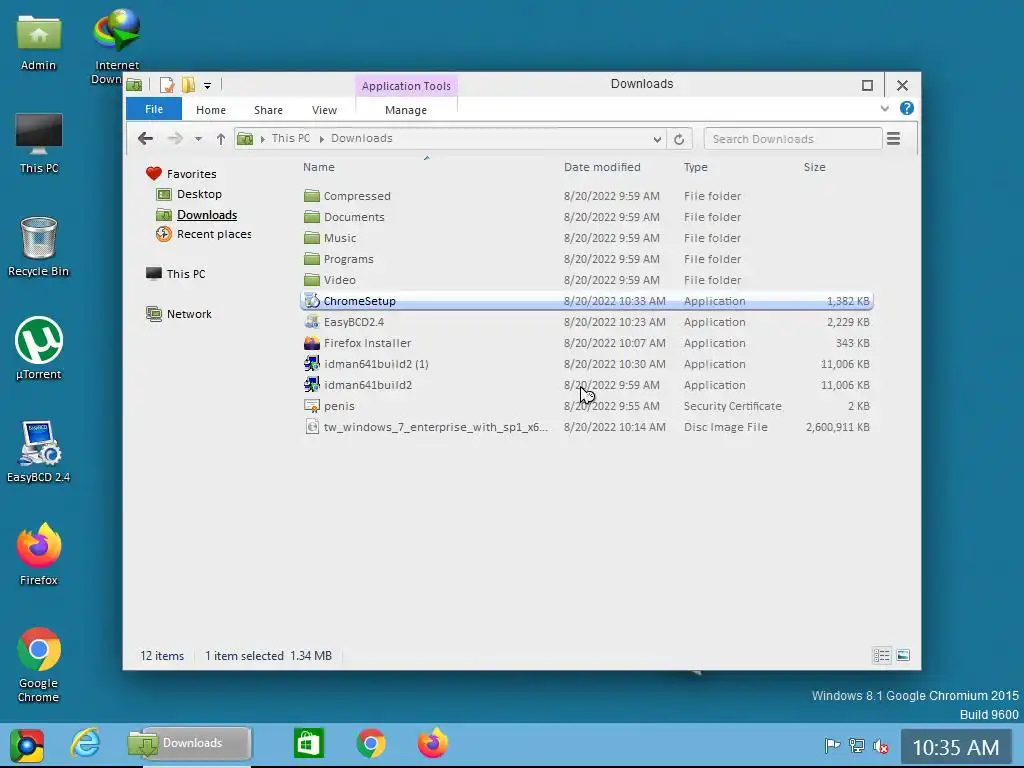Launch Chrome from the taskbar
The width and height of the screenshot is (1024, 768).
(370, 744)
